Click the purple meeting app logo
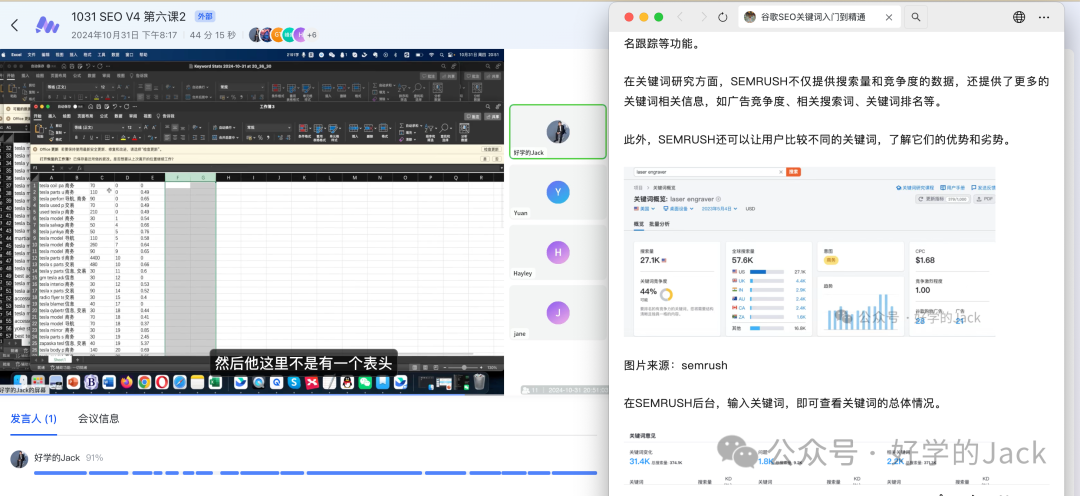 click(x=47, y=25)
